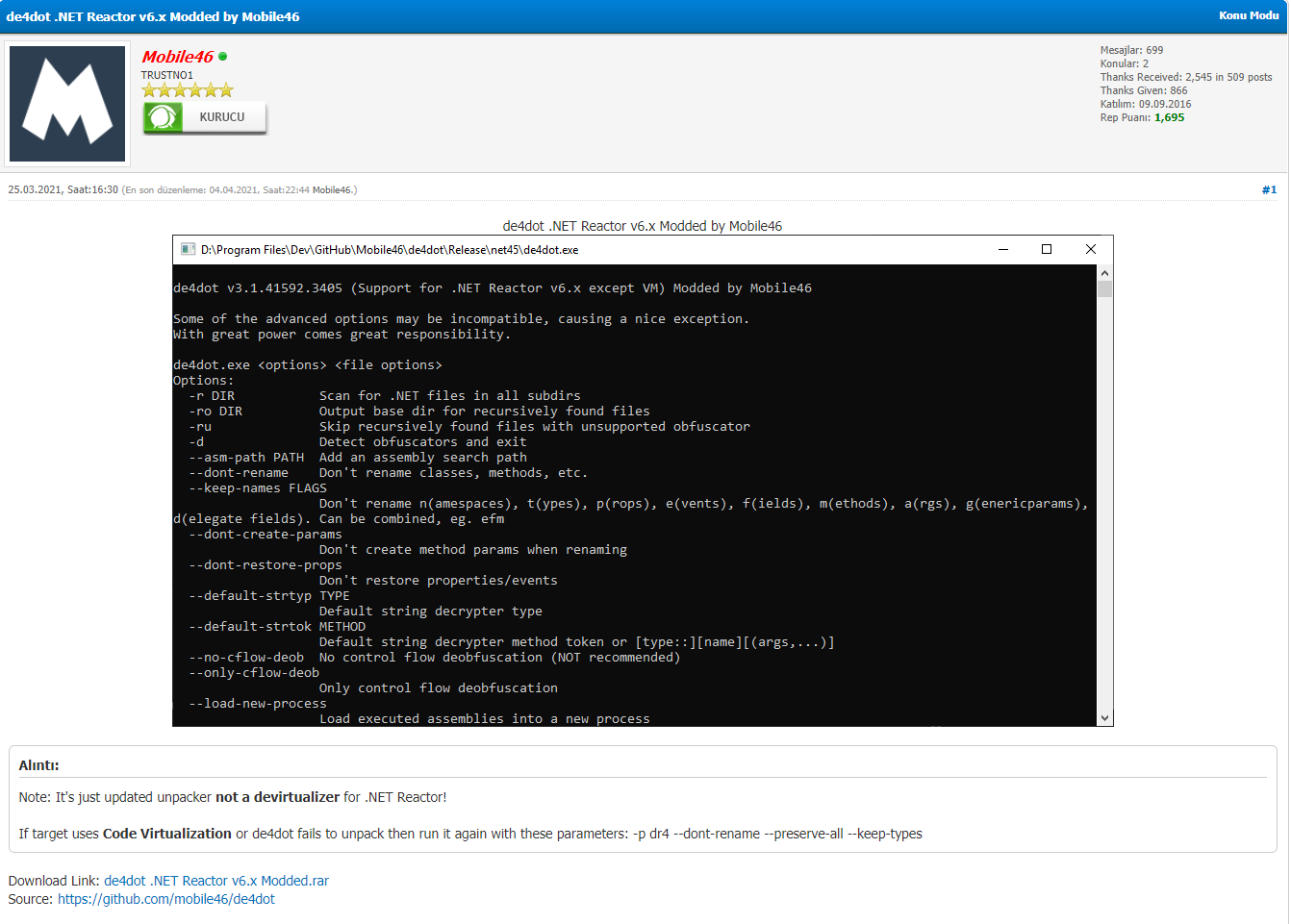Close the de4dot.exe console window
This screenshot has height=924, width=1291.
point(1091,249)
